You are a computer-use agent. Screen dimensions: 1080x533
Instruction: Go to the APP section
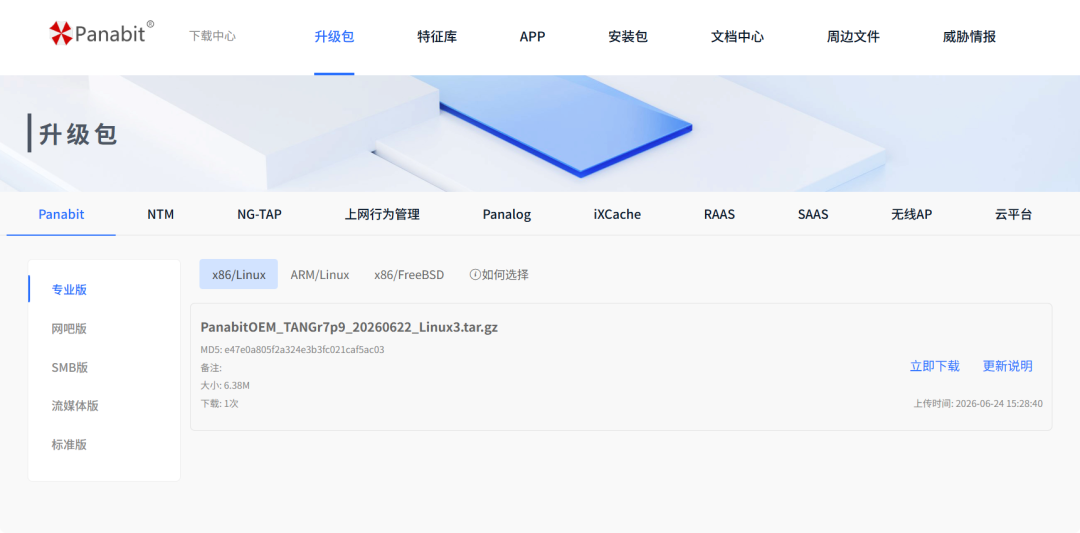[532, 37]
